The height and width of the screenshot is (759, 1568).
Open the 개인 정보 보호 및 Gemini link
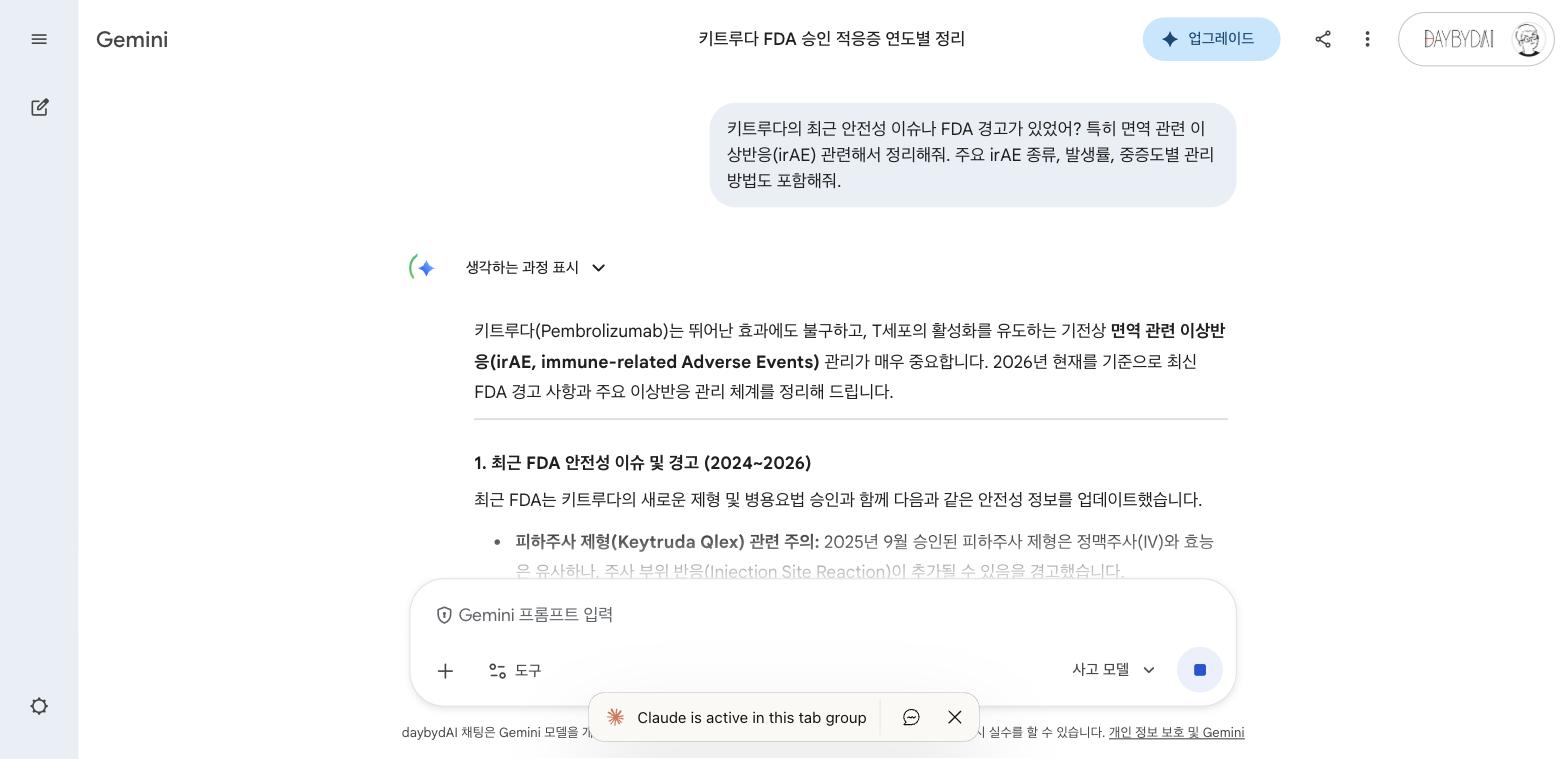(1177, 732)
